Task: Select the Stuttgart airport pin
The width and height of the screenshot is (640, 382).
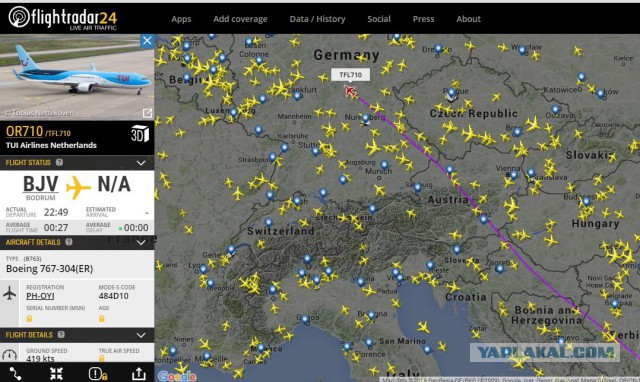Action: coord(315,151)
